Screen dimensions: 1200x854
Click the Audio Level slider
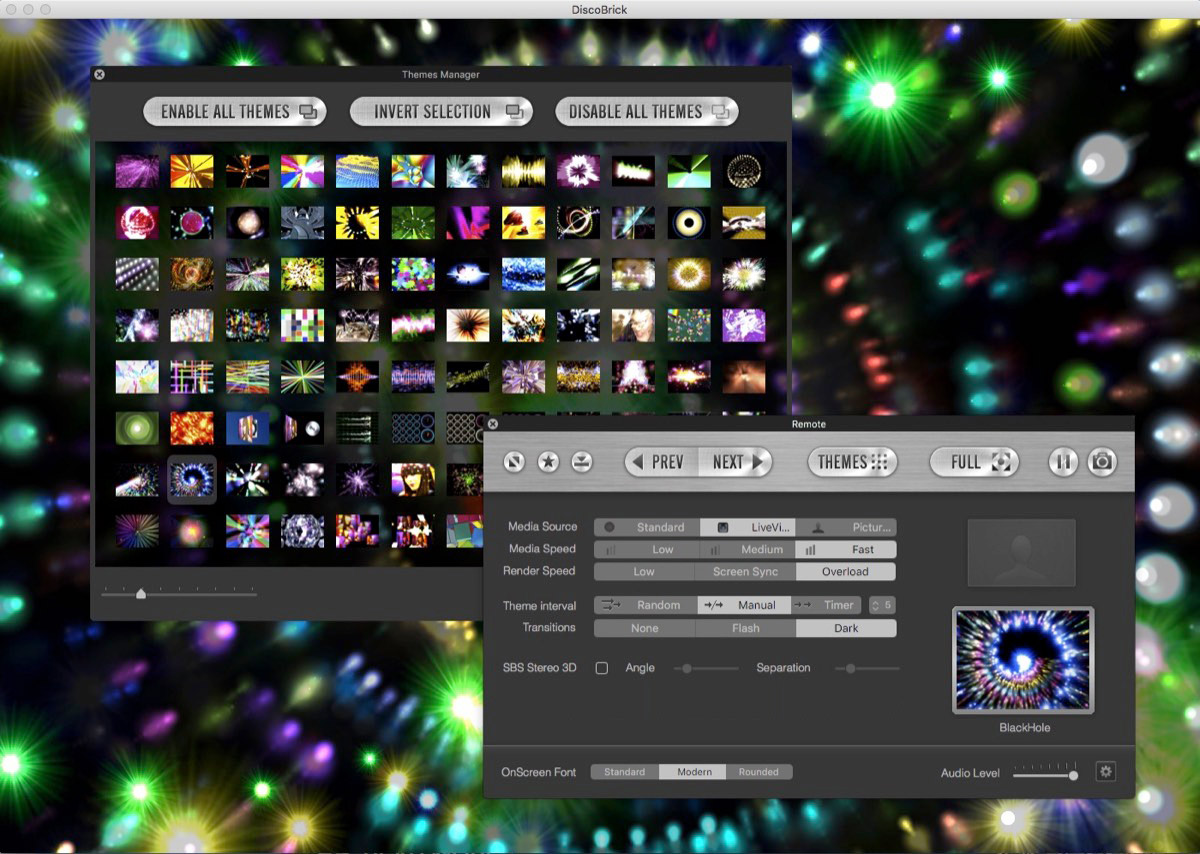(1045, 772)
